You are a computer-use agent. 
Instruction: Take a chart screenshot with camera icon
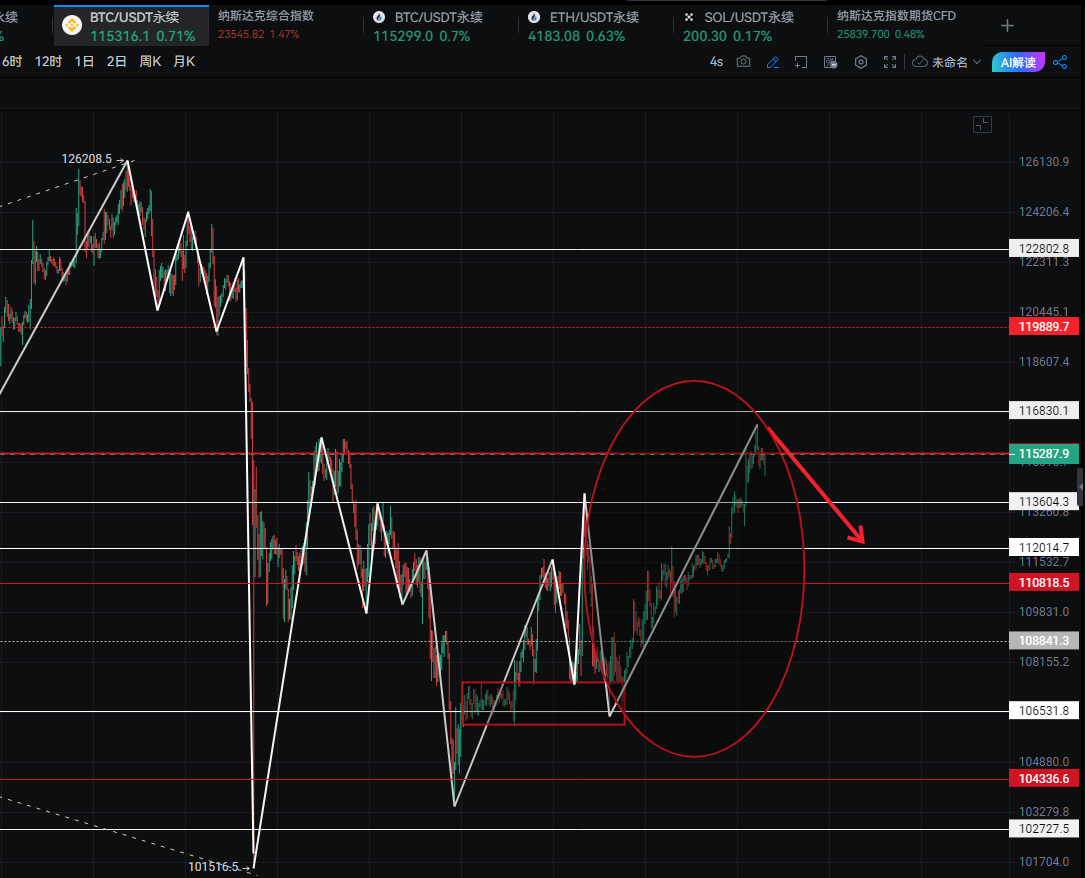[743, 62]
